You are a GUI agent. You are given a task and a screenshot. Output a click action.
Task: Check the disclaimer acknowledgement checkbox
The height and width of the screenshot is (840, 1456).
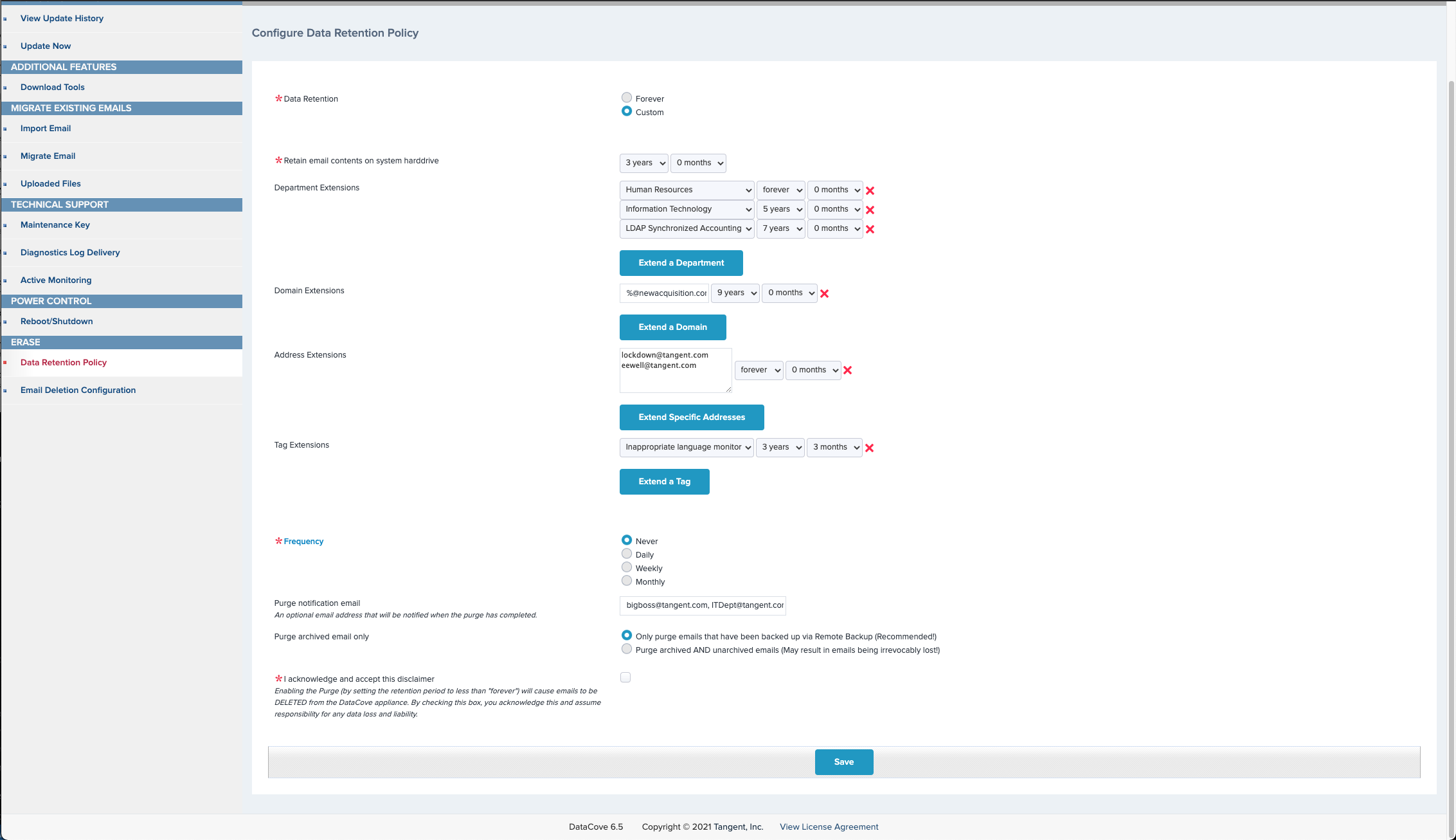pos(625,677)
